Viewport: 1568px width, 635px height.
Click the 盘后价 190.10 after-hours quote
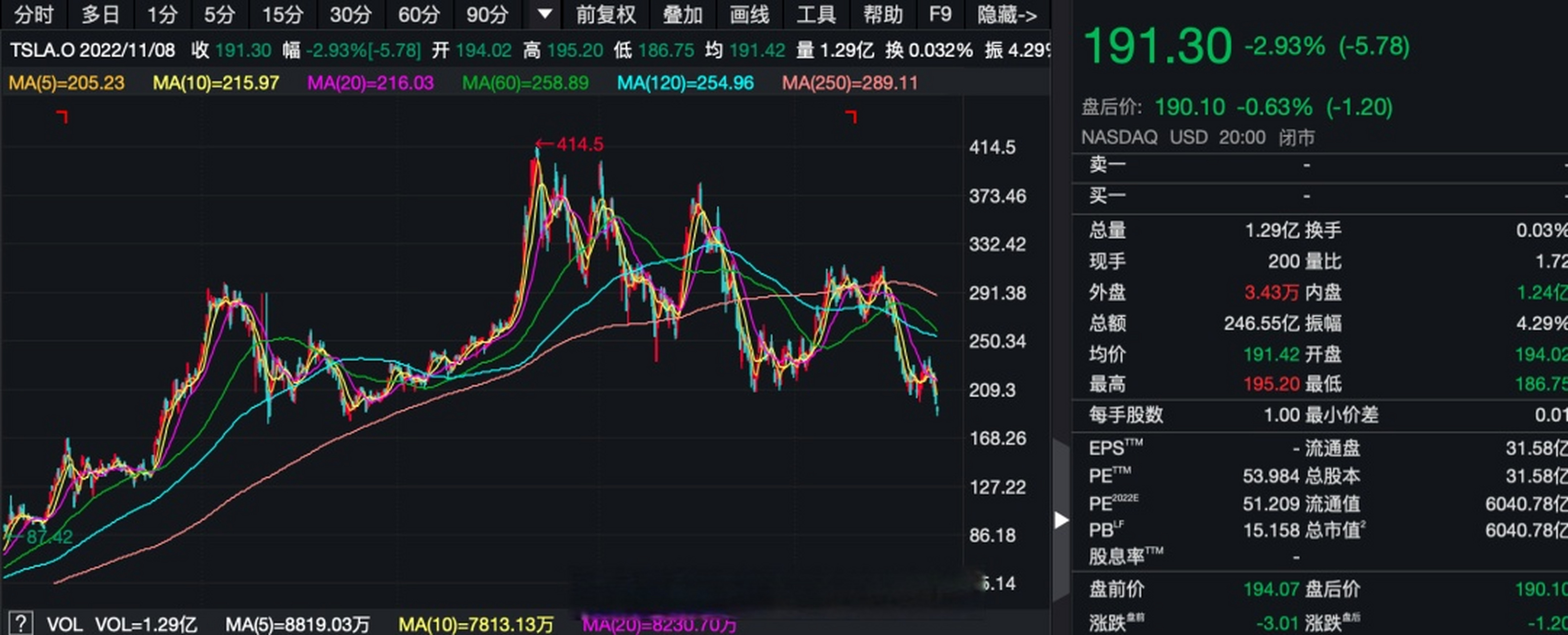pos(1236,107)
